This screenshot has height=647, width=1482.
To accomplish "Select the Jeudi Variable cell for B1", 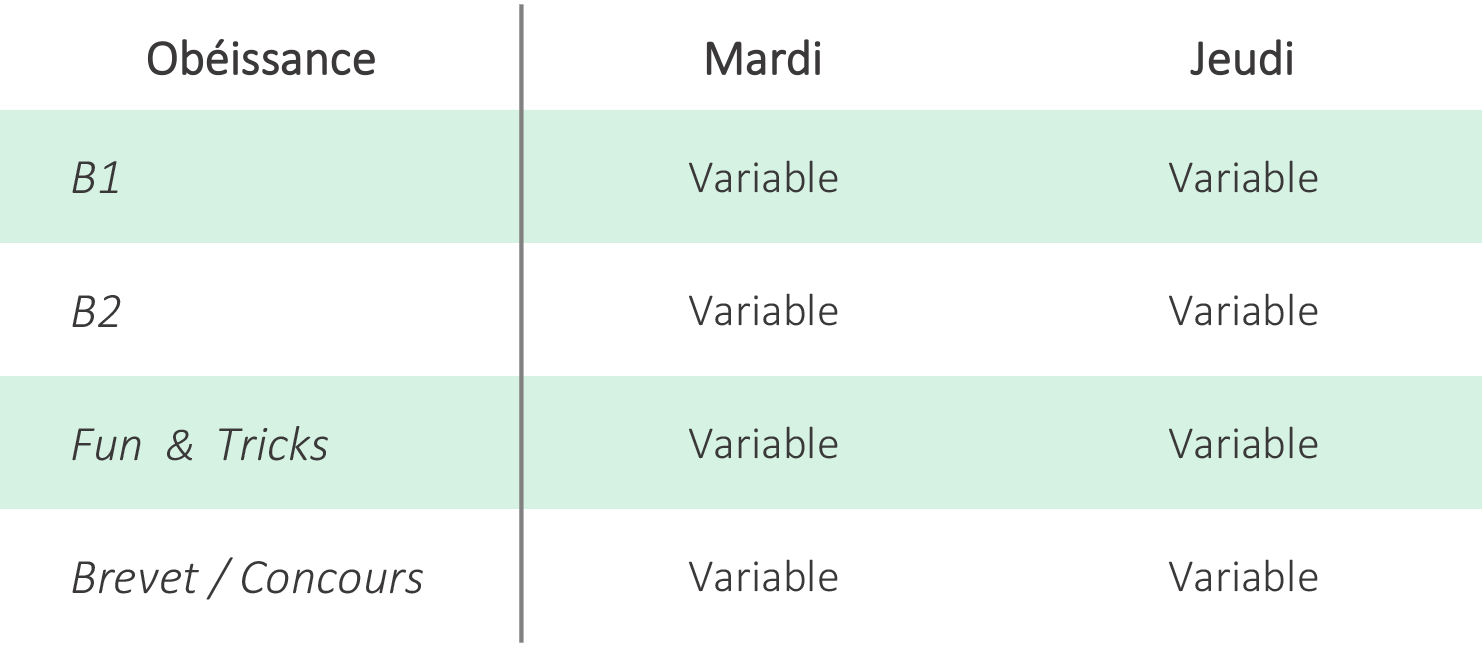I will (x=1244, y=178).
